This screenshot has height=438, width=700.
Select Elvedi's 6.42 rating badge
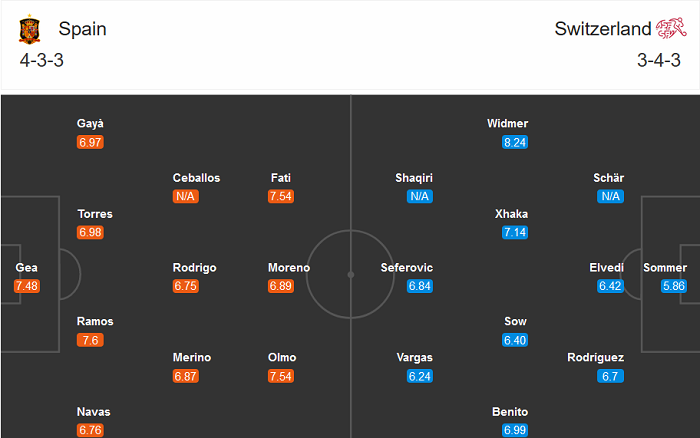coord(610,286)
